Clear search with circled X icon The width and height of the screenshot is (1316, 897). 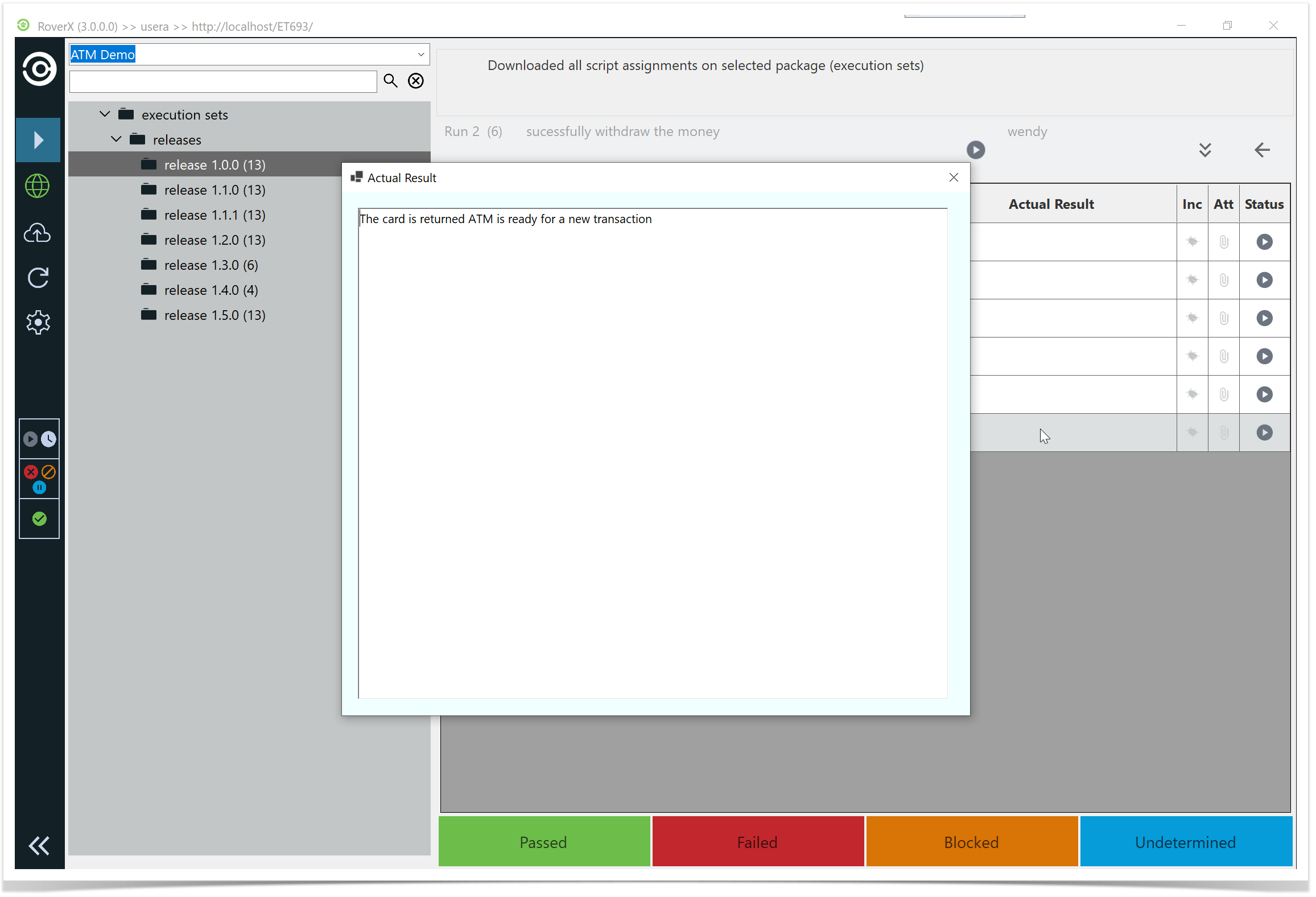tap(416, 81)
